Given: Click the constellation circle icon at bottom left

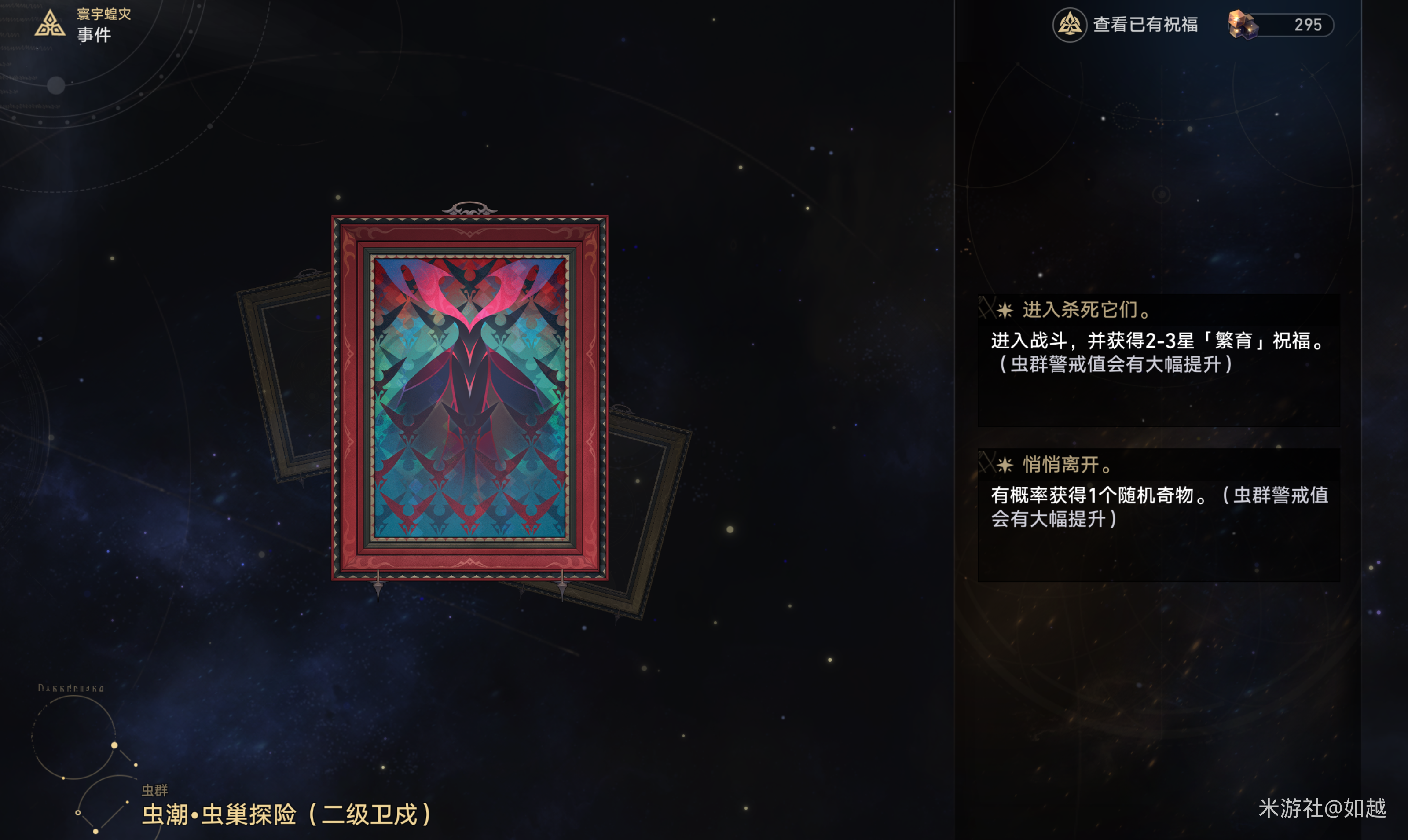Looking at the screenshot, I should coord(73,737).
